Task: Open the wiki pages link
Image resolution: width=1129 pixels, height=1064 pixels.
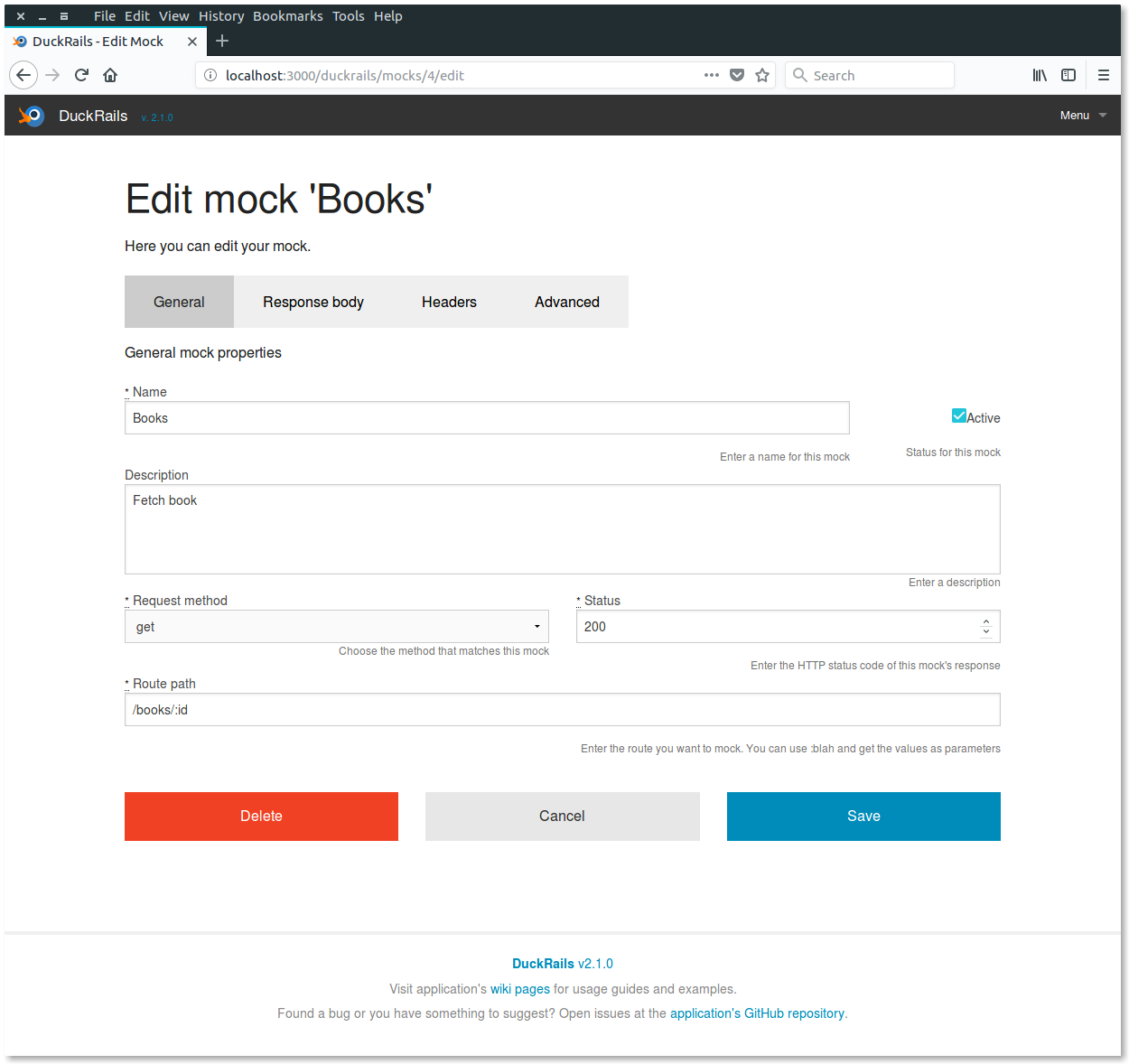Action: click(520, 989)
